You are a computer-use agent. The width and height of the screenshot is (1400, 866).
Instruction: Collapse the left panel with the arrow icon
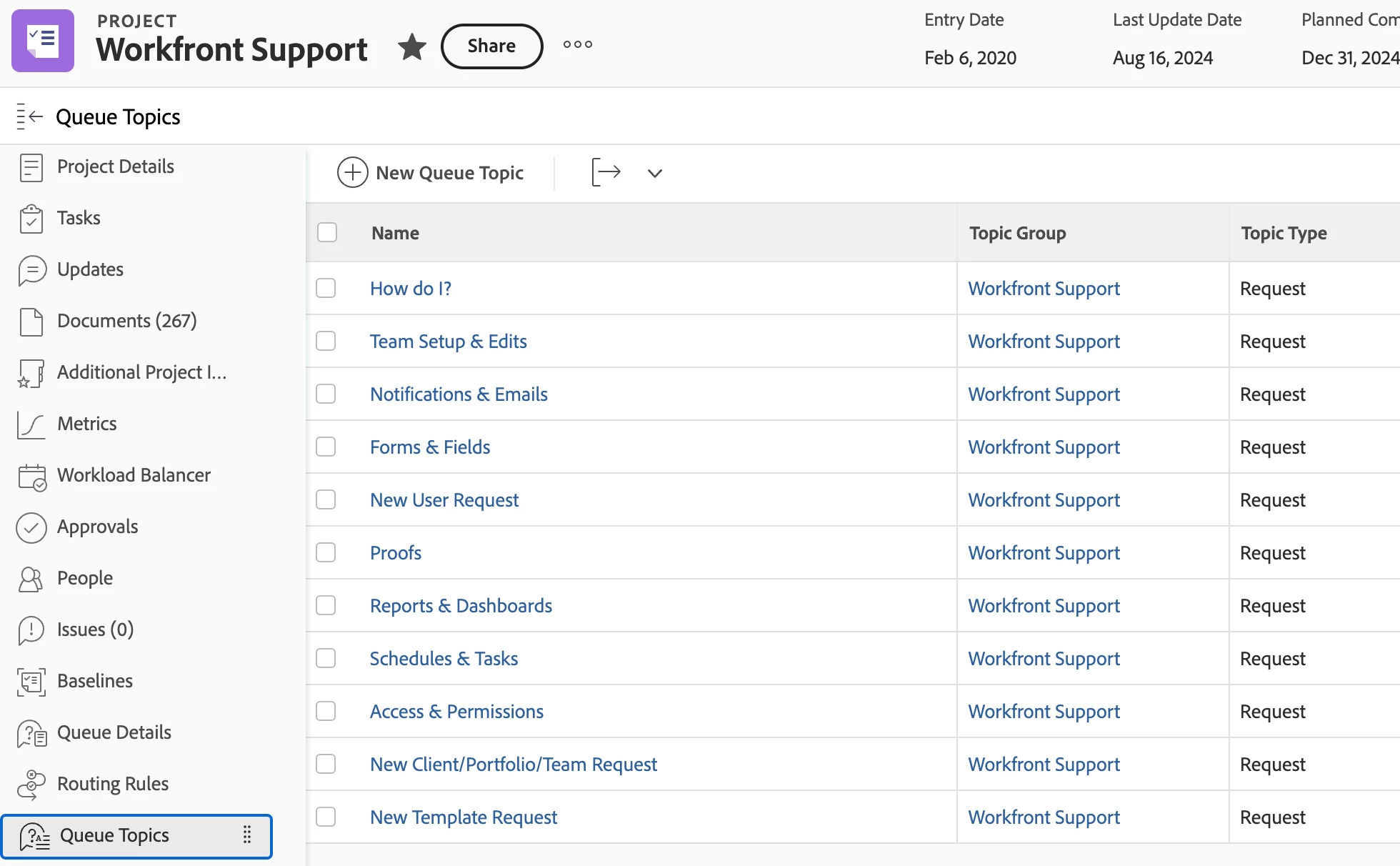click(30, 116)
